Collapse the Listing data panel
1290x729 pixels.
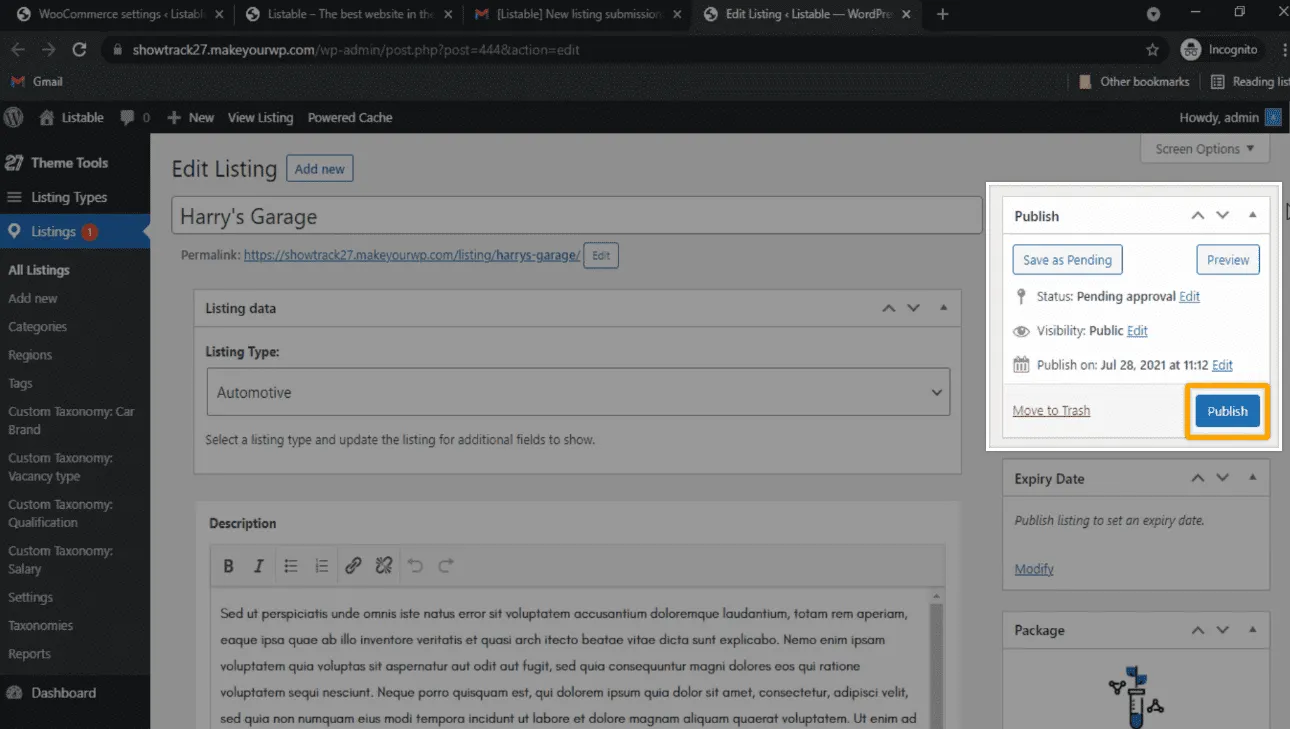pos(943,308)
